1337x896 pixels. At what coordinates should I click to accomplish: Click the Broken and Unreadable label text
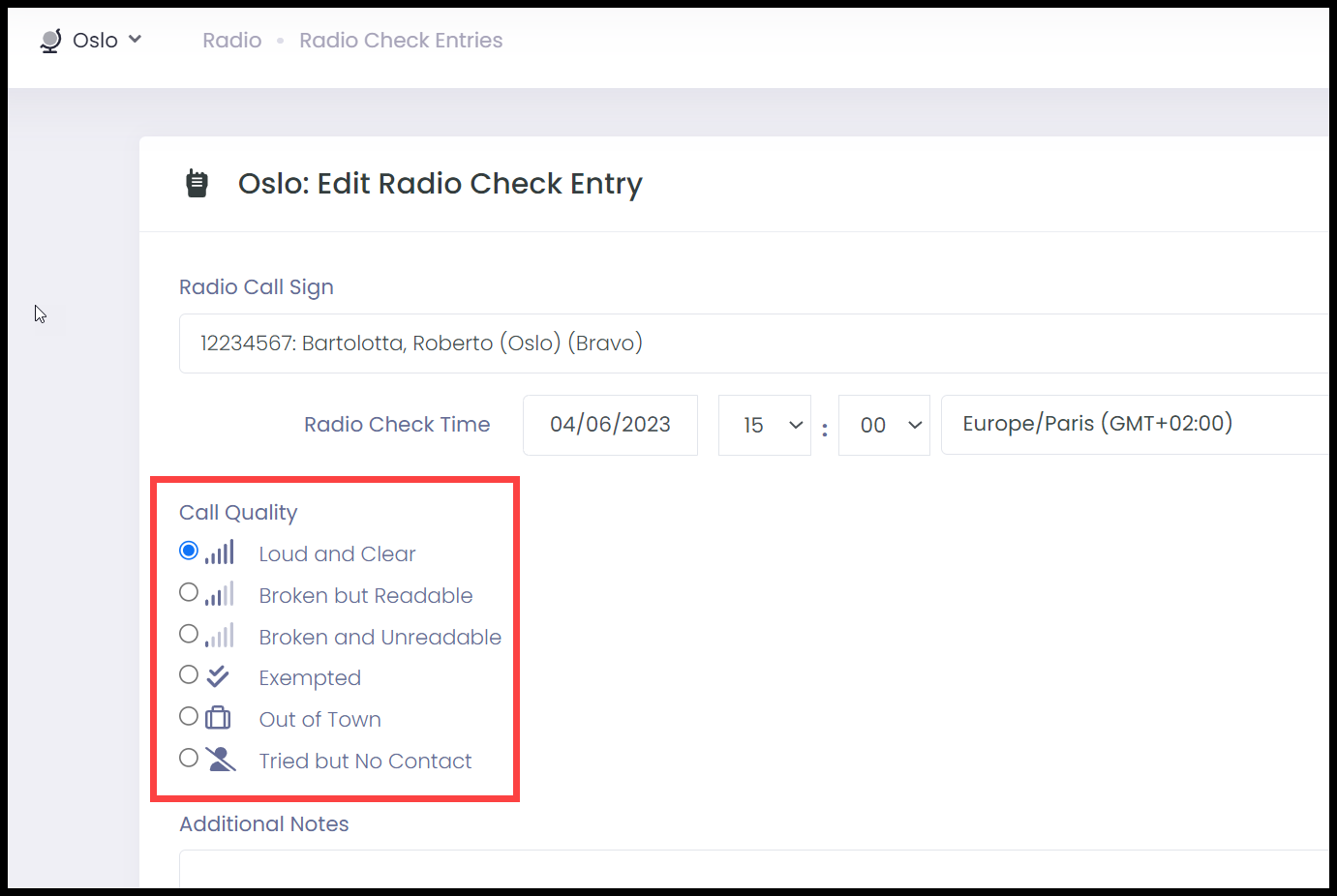coord(380,638)
